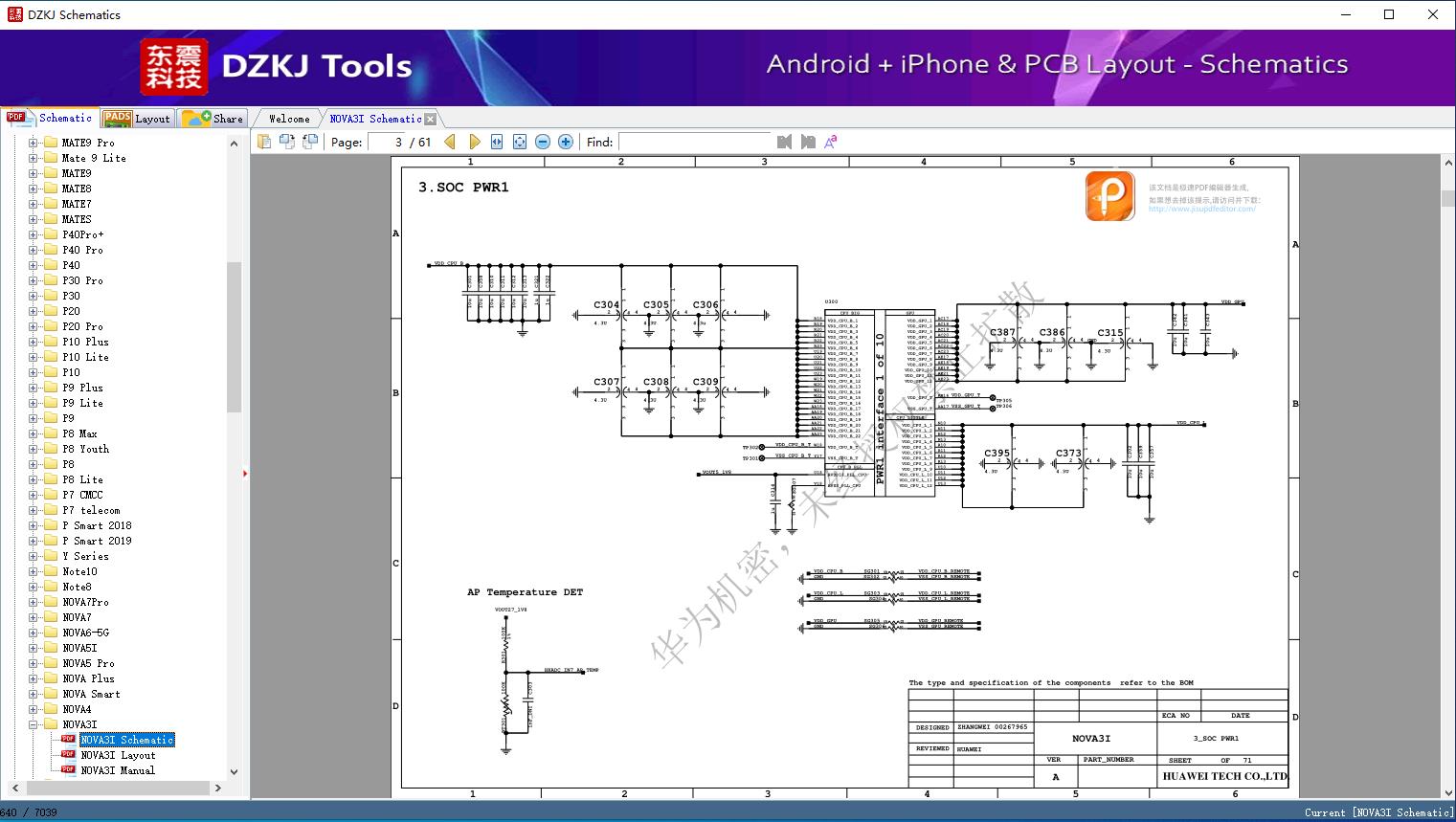Viewport: 1456px width, 822px height.
Task: Select the MATE8 folder
Action: [x=77, y=189]
